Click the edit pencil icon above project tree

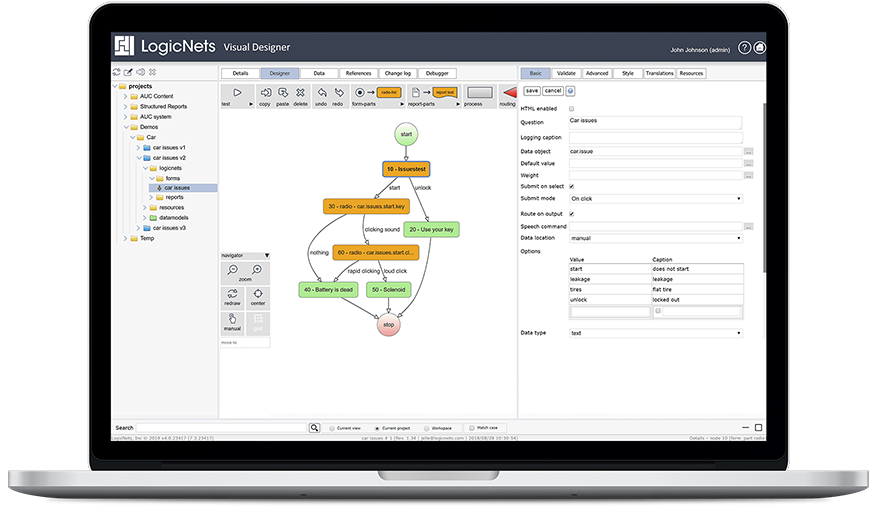(x=128, y=72)
